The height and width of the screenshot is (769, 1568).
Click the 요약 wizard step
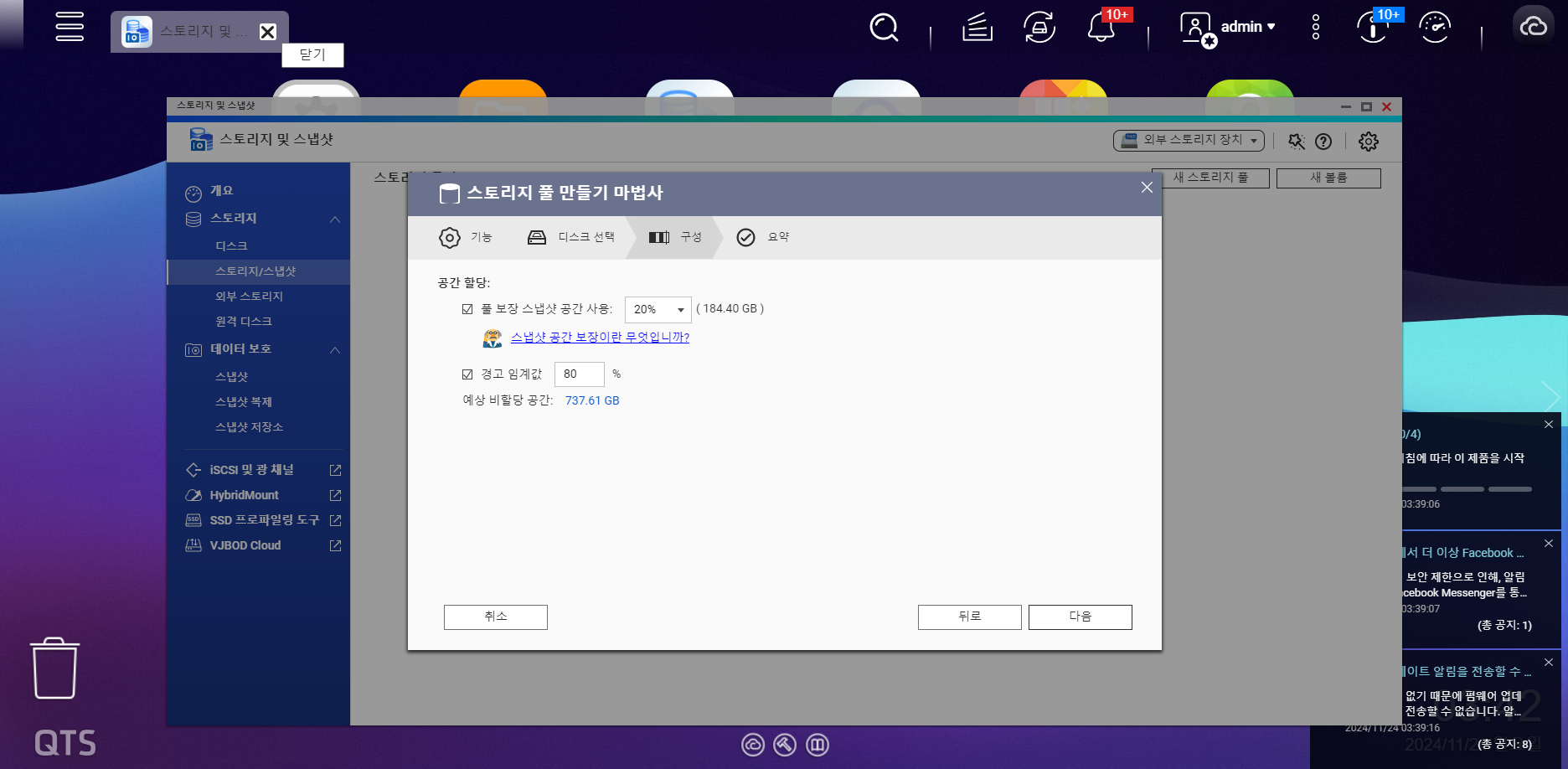click(x=763, y=238)
